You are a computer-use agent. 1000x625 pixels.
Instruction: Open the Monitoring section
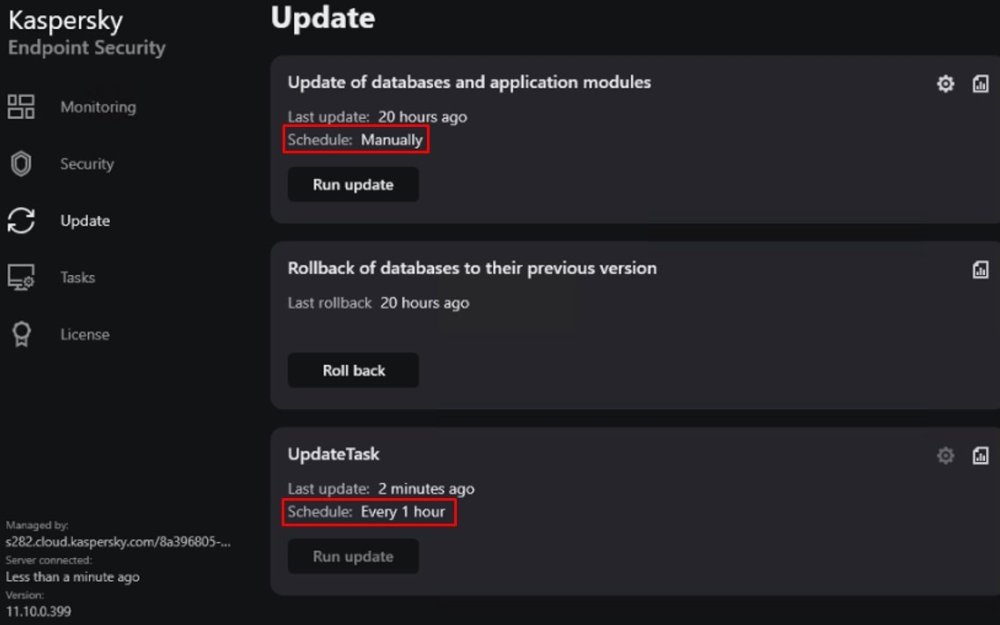[x=98, y=107]
